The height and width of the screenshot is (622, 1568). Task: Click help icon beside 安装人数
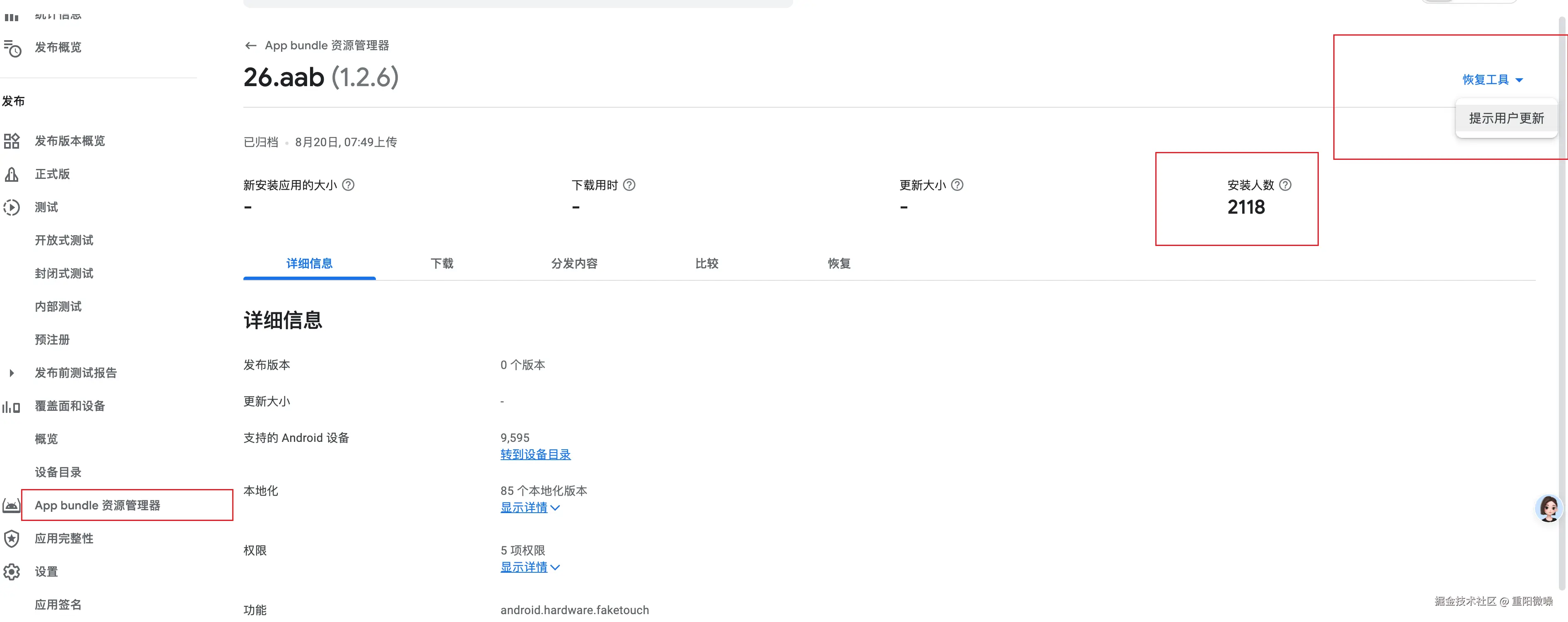point(1285,185)
